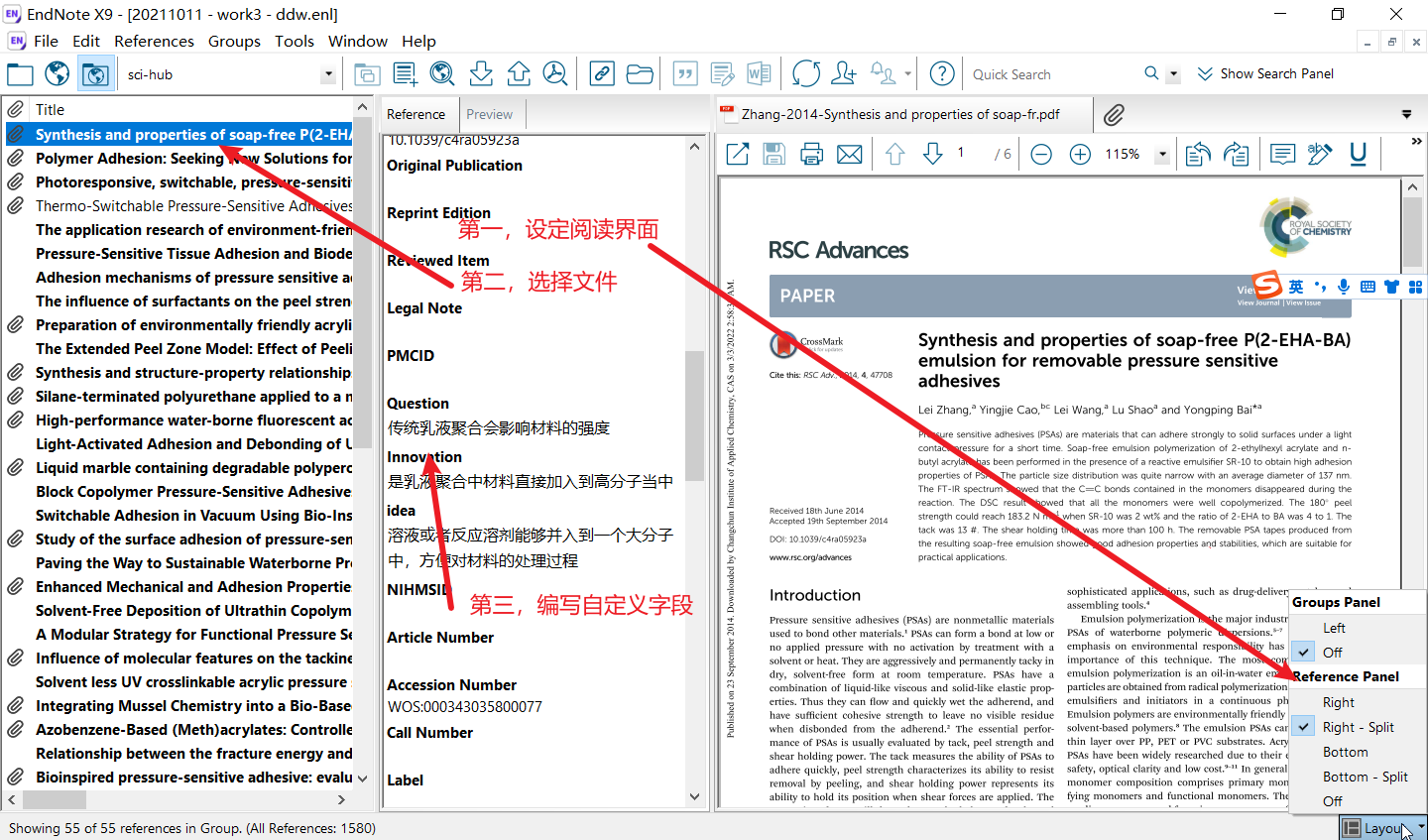This screenshot has height=840, width=1428.
Task: Click in the Quick Search field
Action: (x=1051, y=74)
